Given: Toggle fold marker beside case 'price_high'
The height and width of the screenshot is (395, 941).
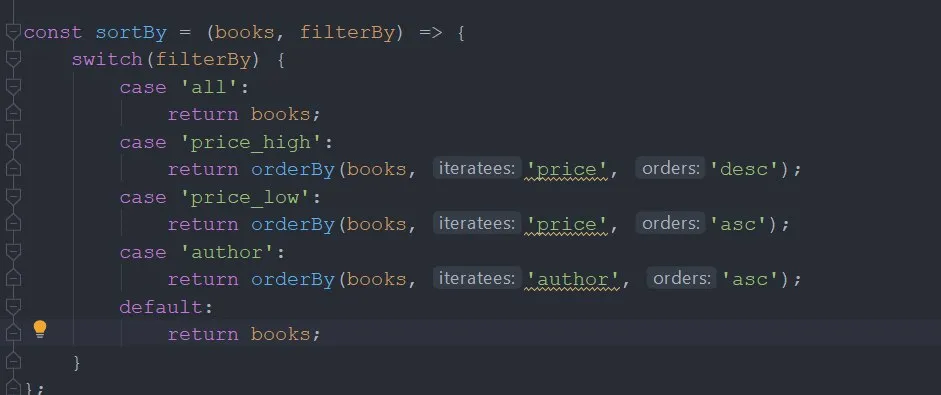Looking at the screenshot, I should point(13,142).
